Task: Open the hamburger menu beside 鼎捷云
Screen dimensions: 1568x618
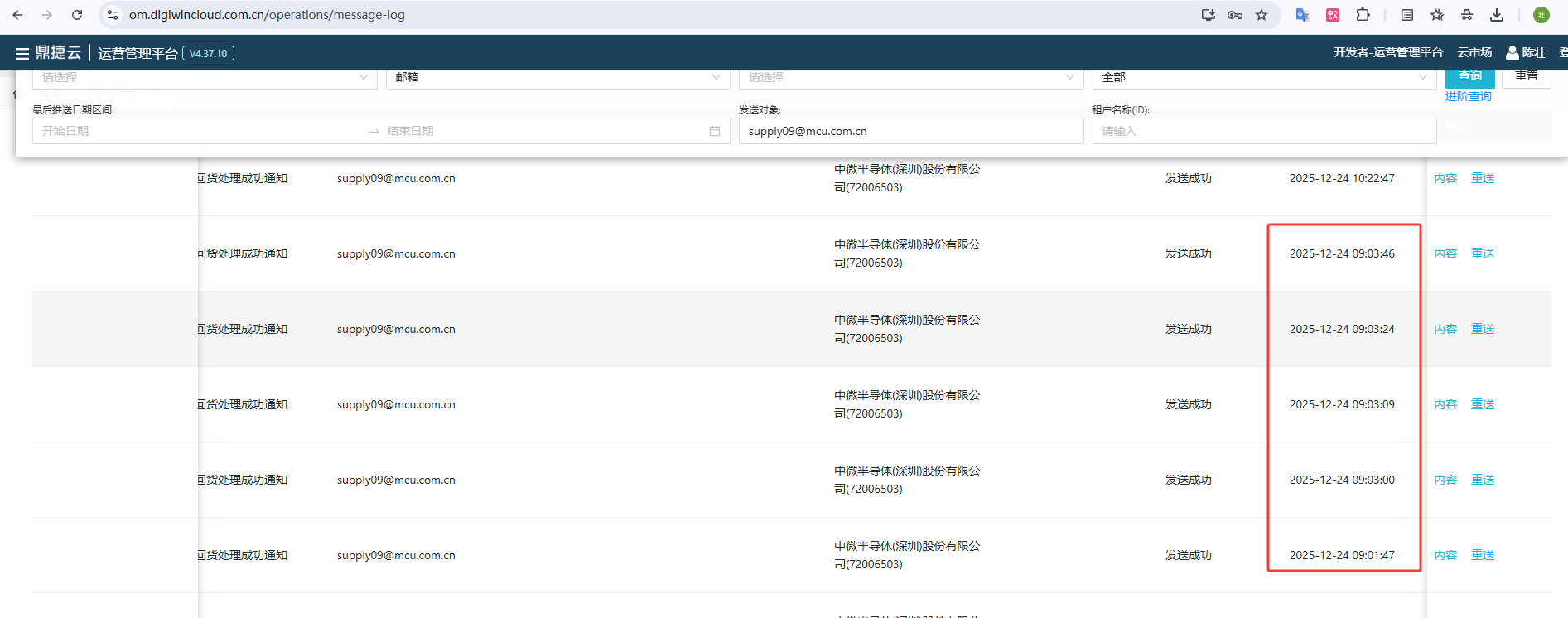Action: click(22, 54)
